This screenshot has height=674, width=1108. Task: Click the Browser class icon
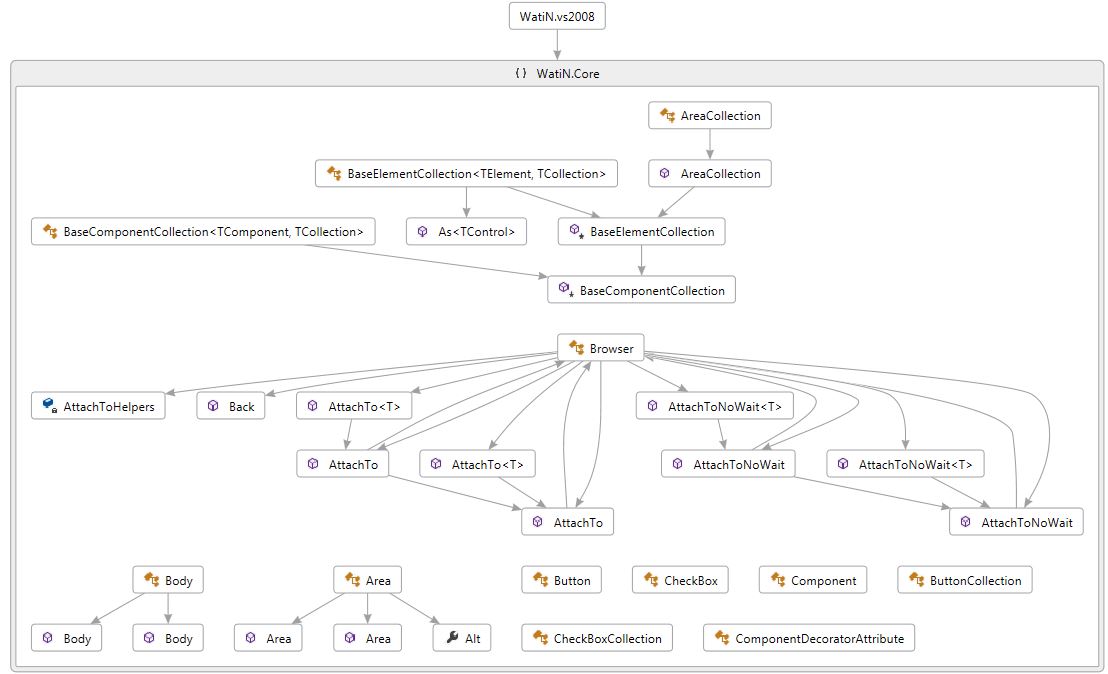click(x=577, y=347)
